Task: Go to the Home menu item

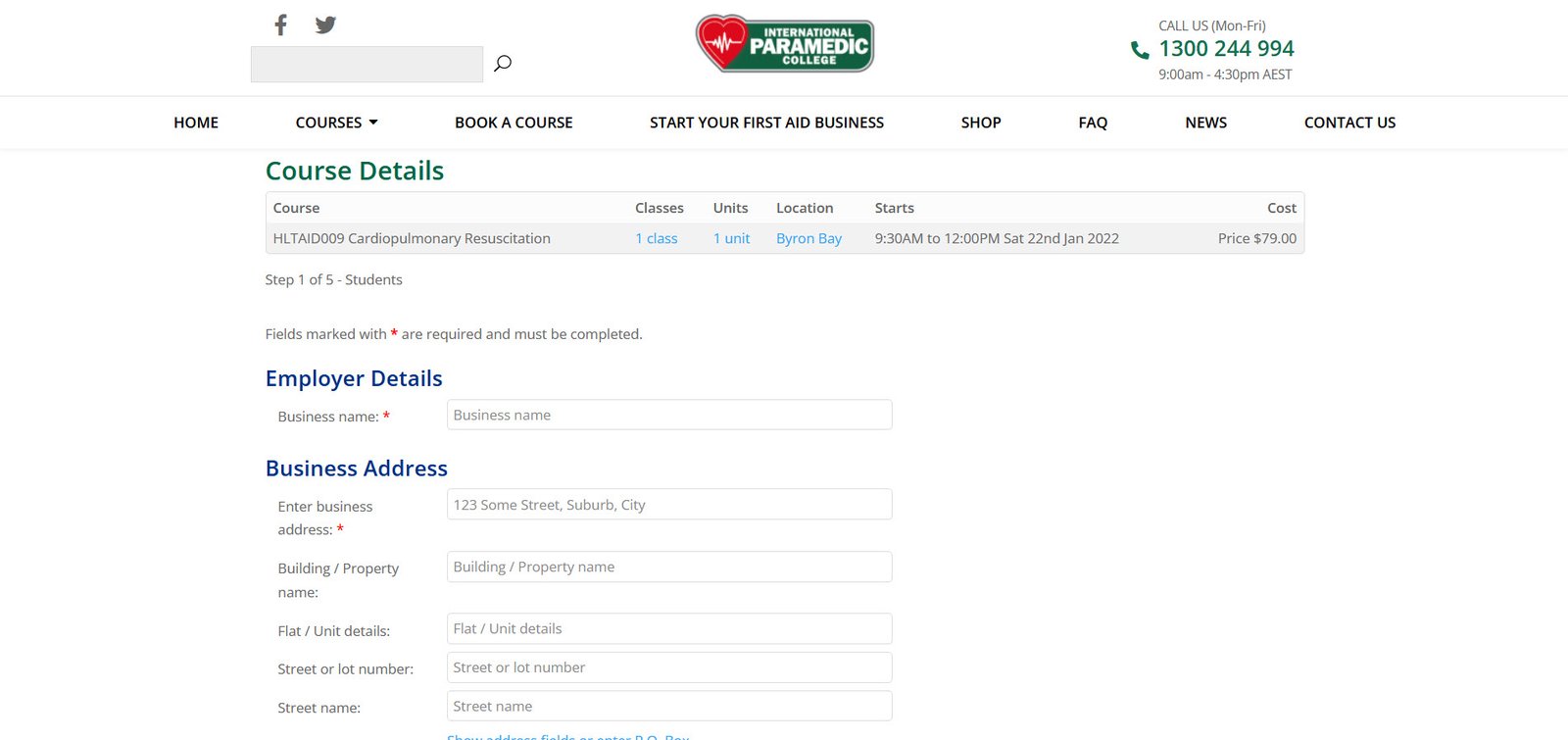Action: point(196,123)
